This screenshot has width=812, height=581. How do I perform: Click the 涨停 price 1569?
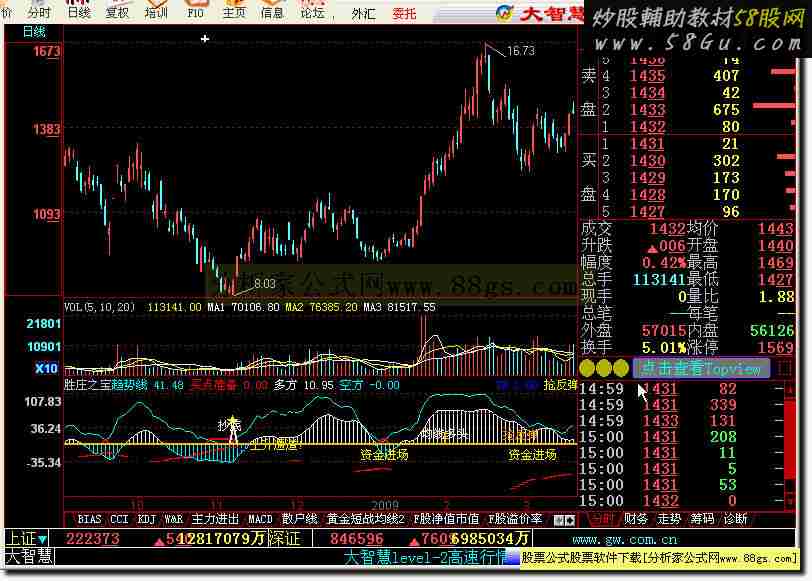coord(775,347)
